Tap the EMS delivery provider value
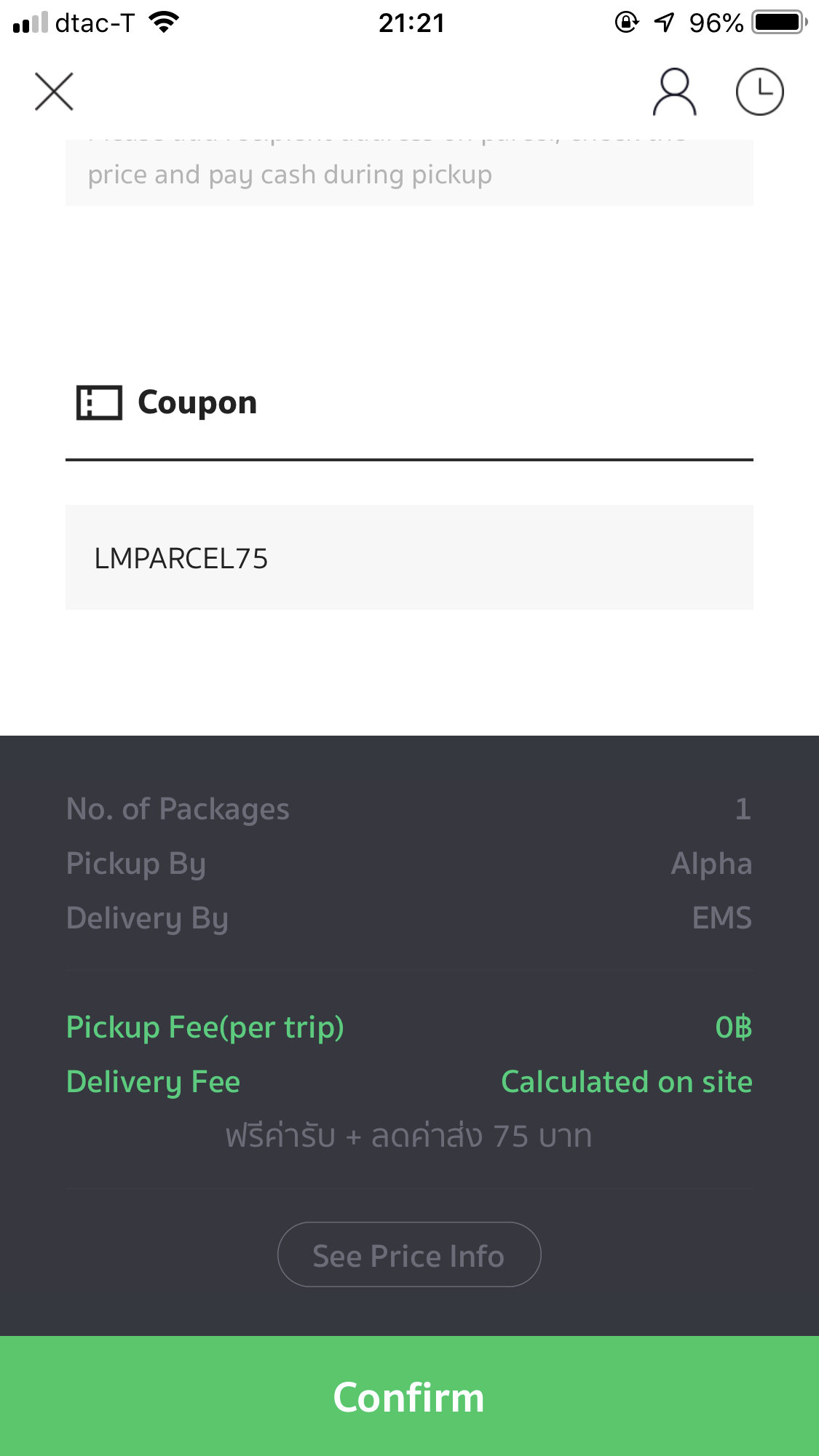Screen dimensions: 819x1456 point(721,918)
